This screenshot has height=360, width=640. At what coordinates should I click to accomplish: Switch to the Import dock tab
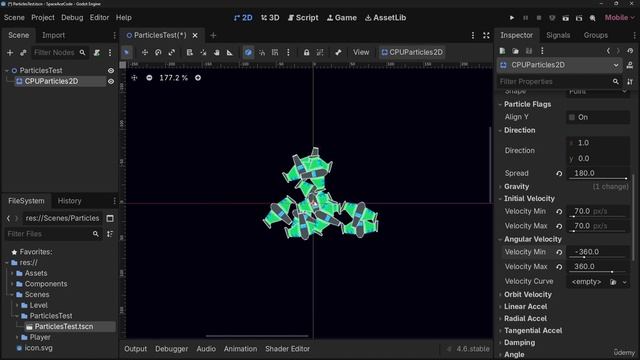tap(53, 35)
